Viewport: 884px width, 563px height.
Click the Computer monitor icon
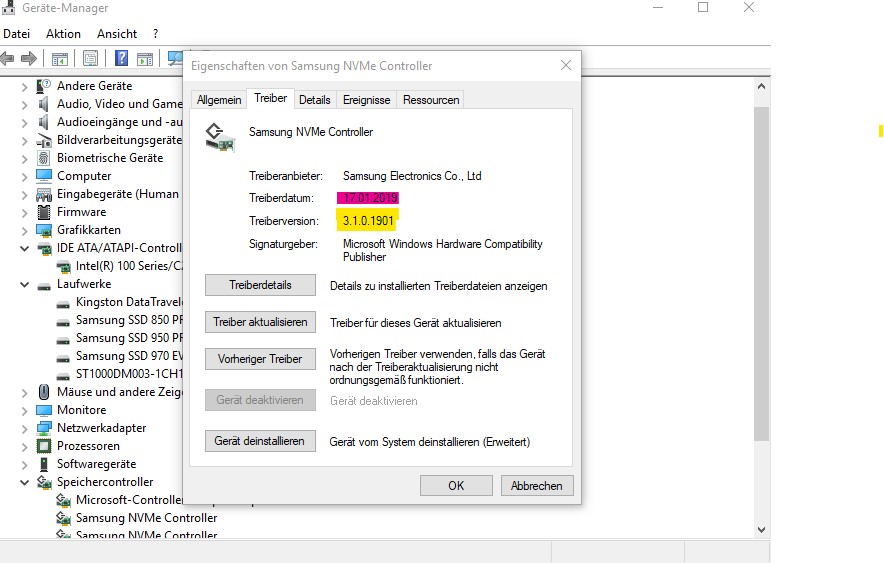coord(44,176)
